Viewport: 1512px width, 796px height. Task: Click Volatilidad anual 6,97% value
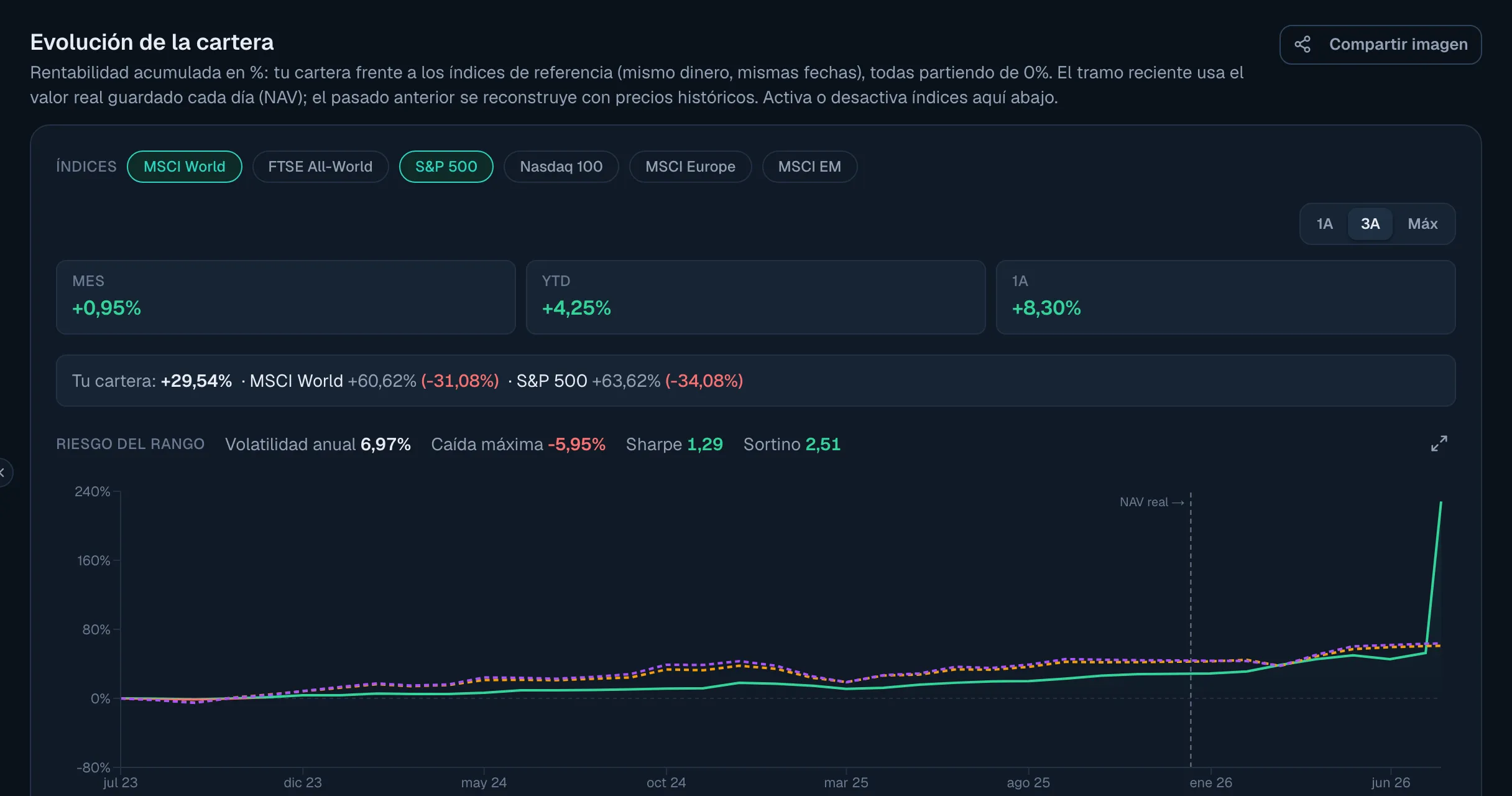point(385,444)
